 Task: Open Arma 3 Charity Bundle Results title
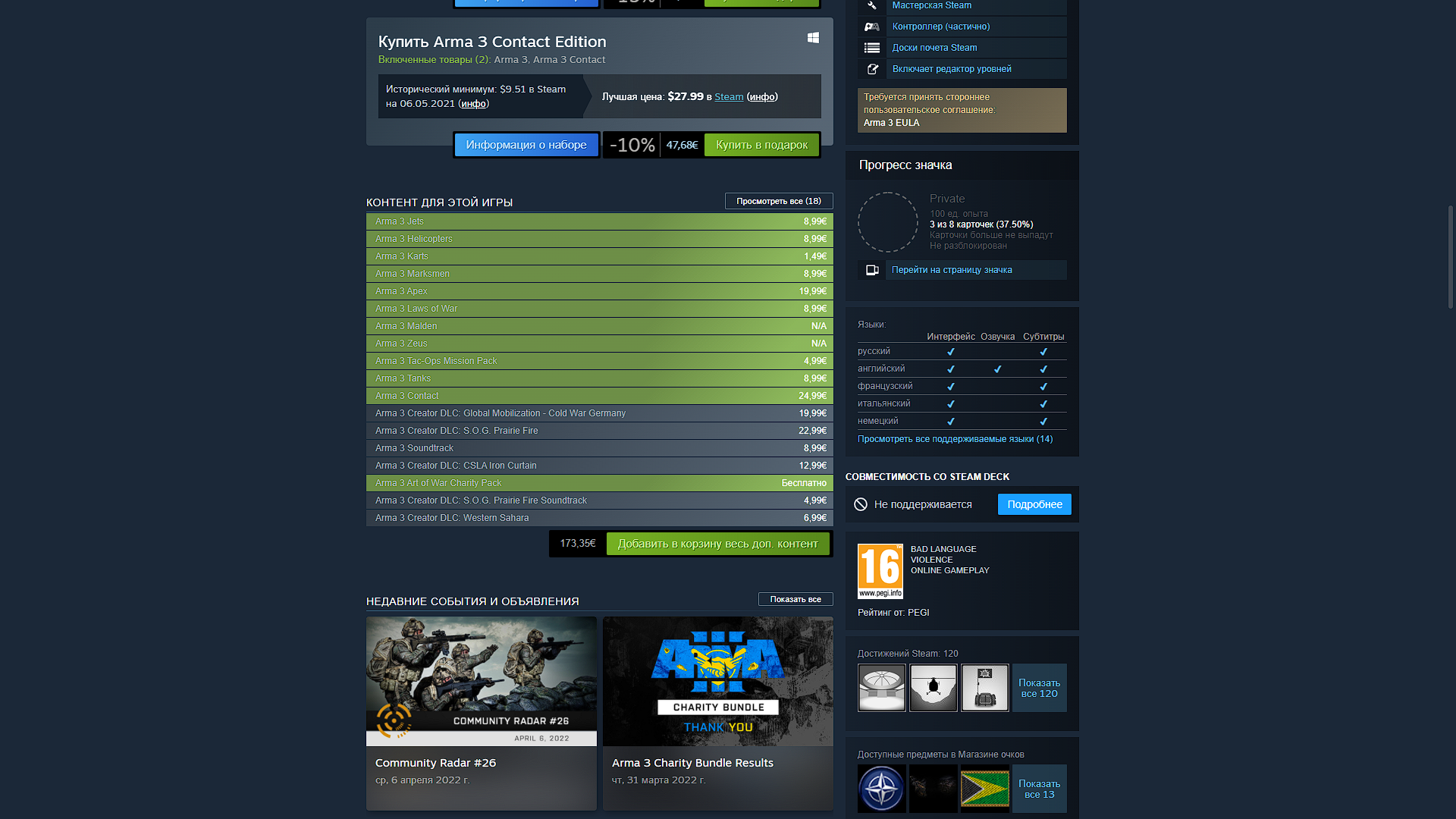point(692,763)
